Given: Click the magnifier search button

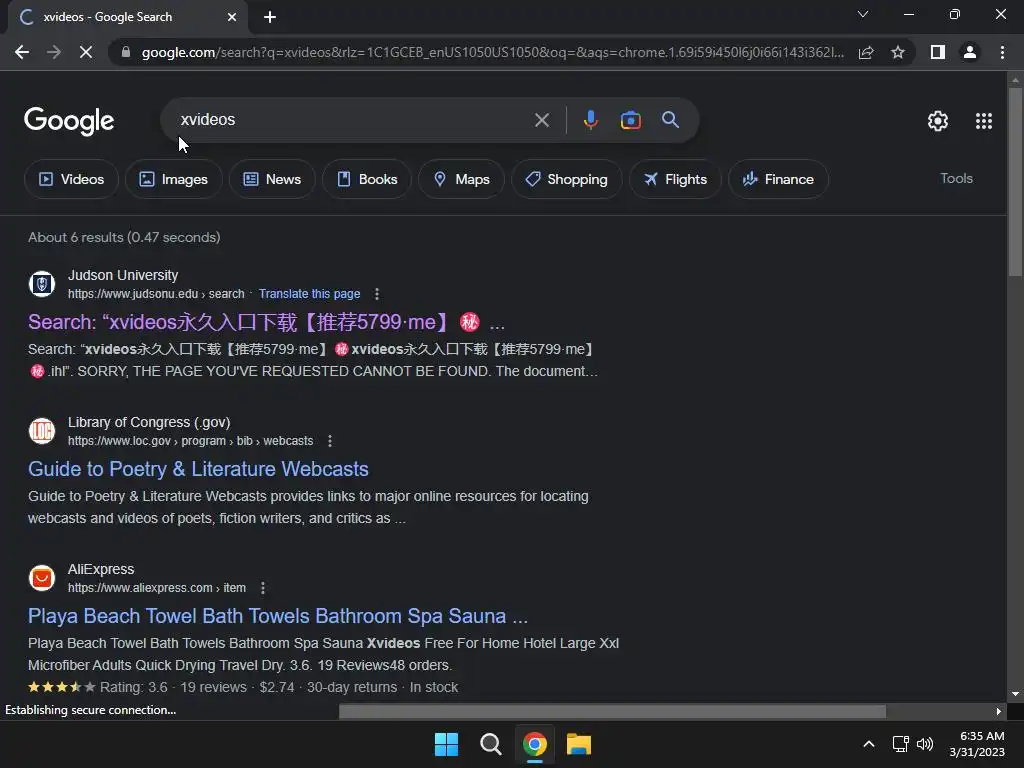Looking at the screenshot, I should [670, 120].
